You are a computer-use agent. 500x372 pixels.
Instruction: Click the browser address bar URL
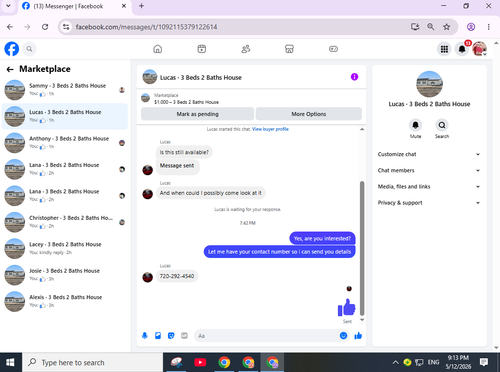pos(146,27)
